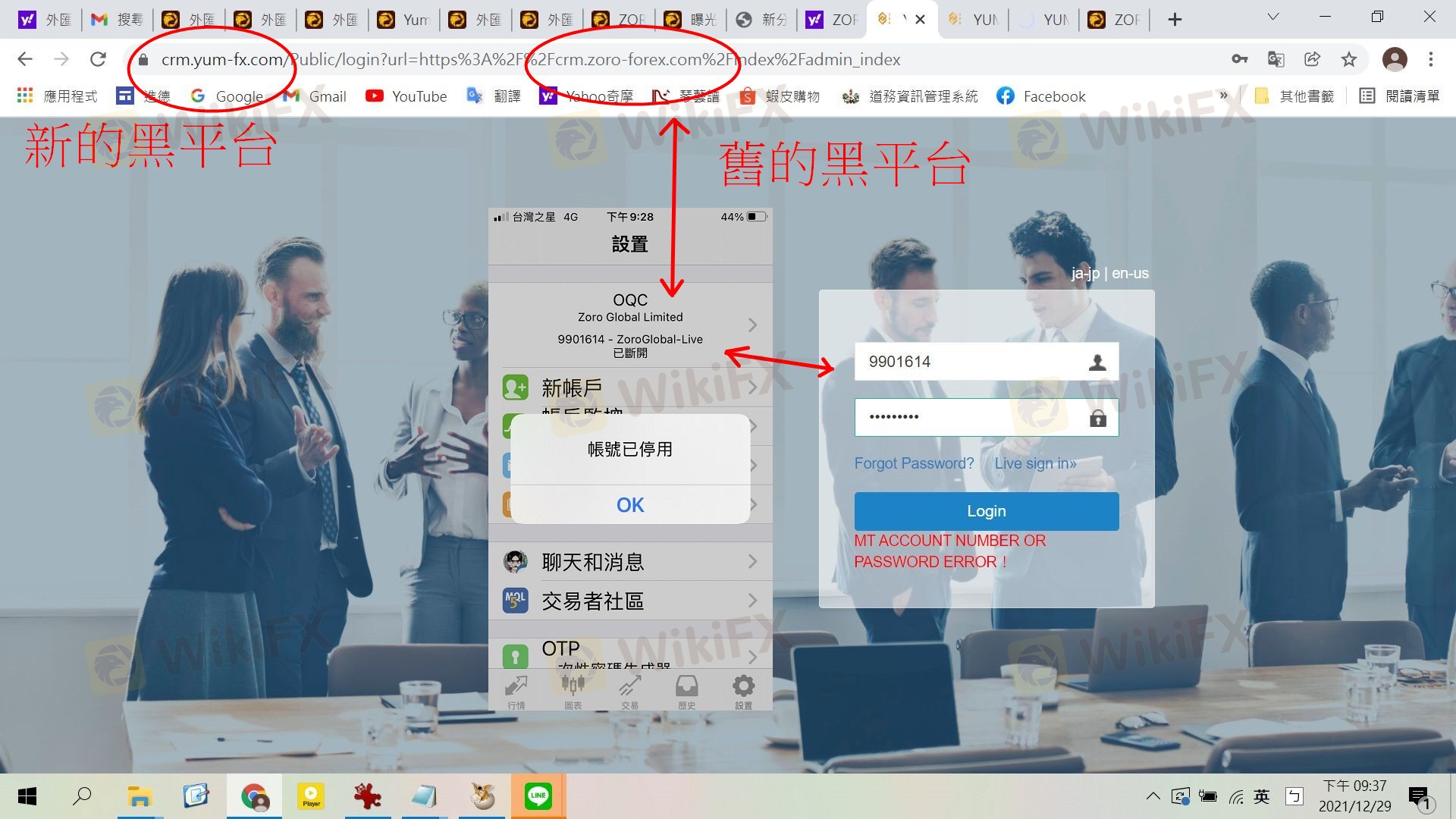
Task: Open tab search dropdown arrow
Action: click(1273, 17)
